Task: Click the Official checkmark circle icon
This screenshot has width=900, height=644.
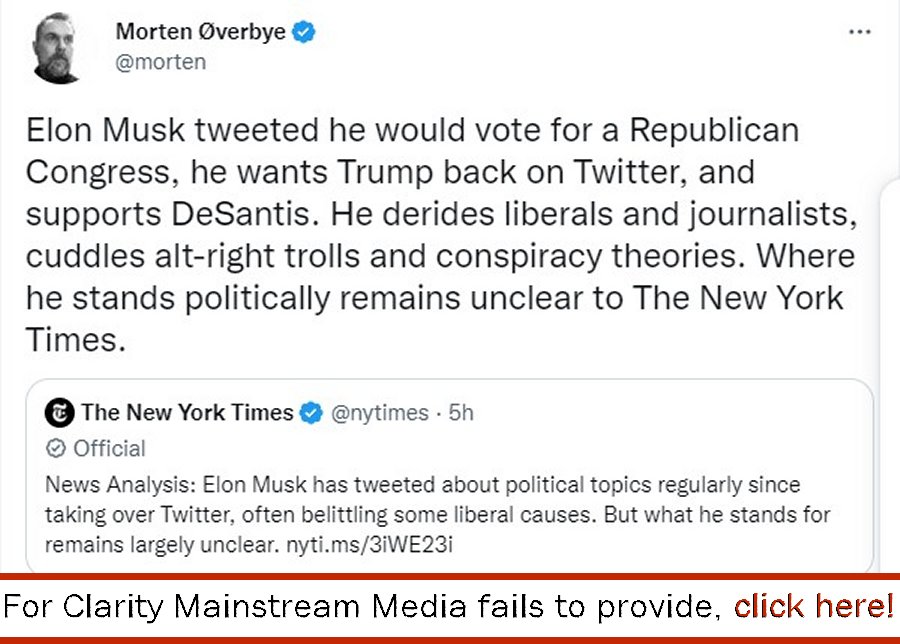Action: coord(57,448)
